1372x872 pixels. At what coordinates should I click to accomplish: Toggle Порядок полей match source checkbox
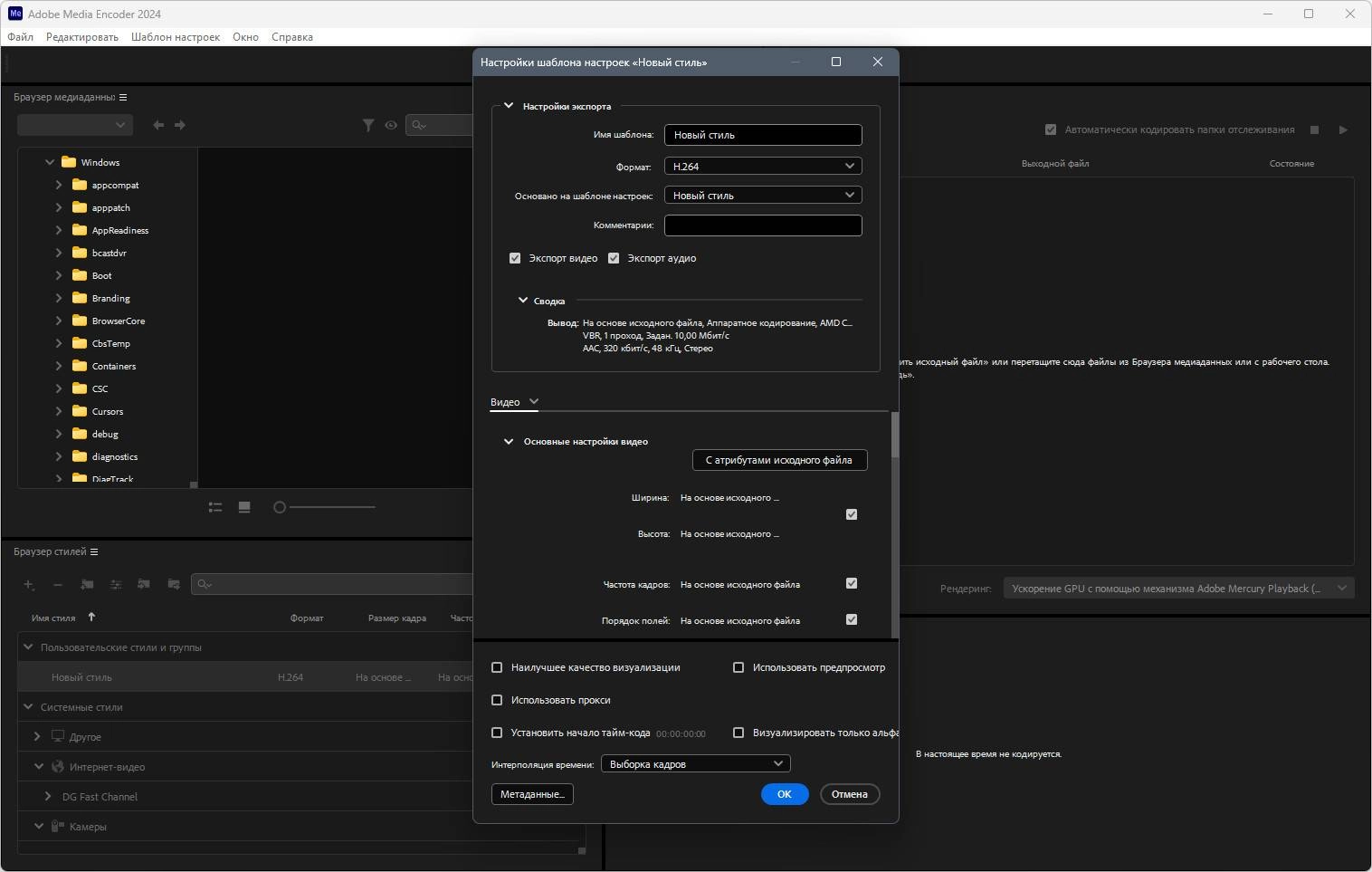852,619
